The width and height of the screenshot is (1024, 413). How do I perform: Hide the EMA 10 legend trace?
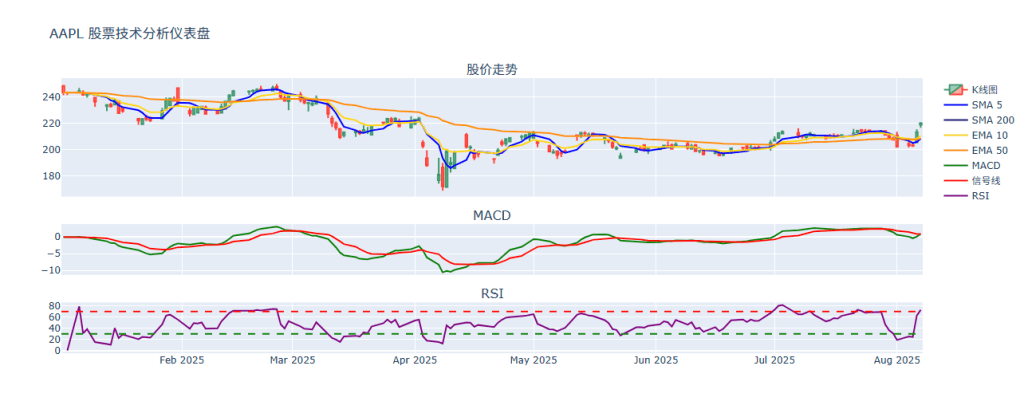point(976,135)
